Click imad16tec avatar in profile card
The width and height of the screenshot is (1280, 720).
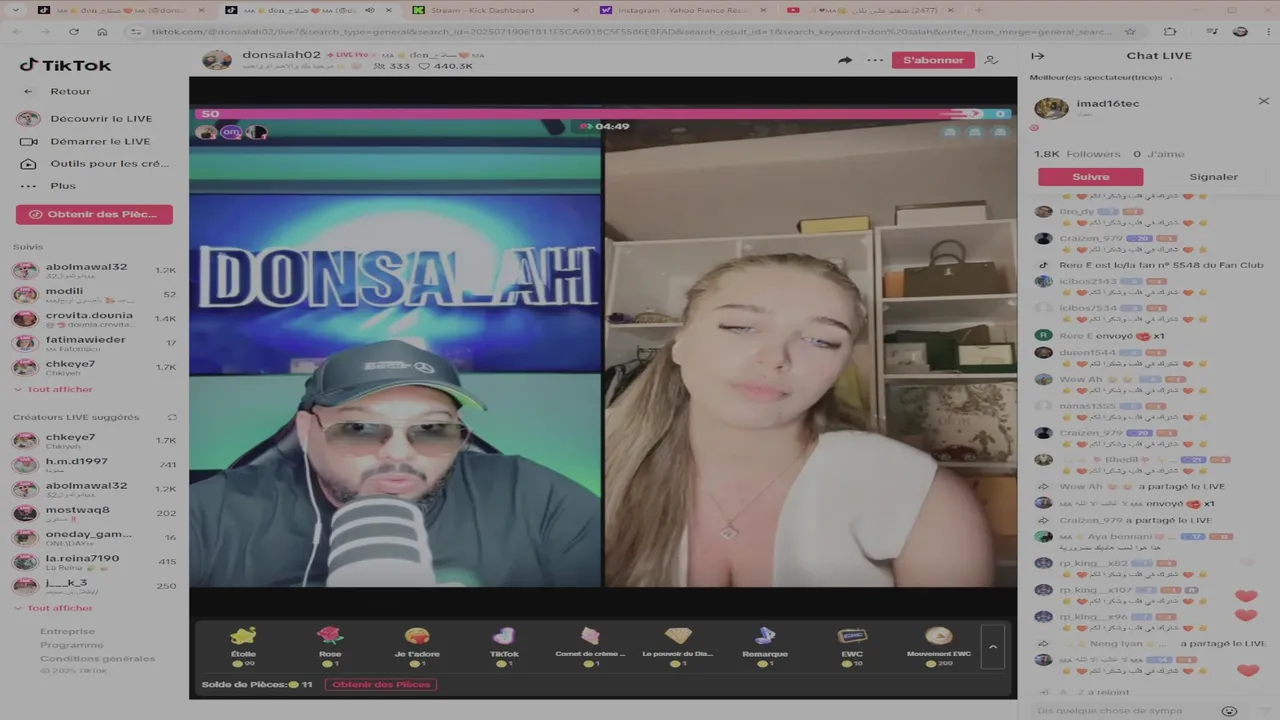(1051, 108)
